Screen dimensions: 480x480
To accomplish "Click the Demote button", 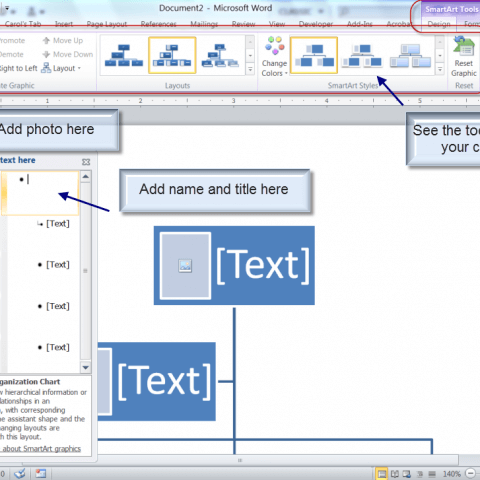I will point(12,54).
